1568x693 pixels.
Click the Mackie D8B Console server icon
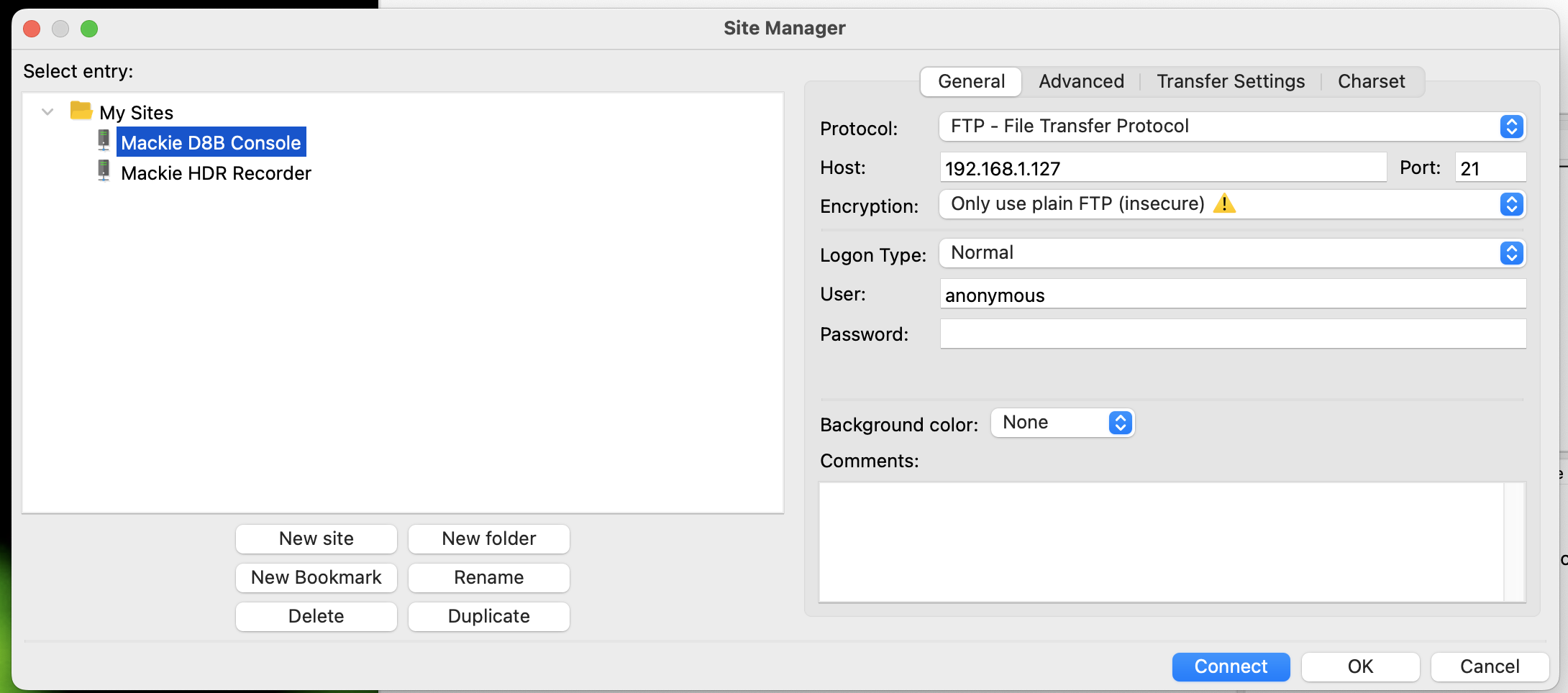tap(104, 140)
